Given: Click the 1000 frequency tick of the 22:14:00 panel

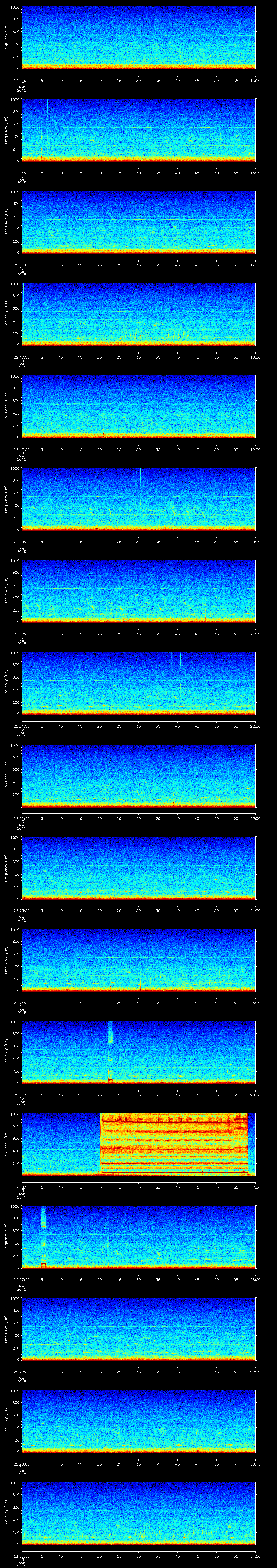Looking at the screenshot, I should (15, 8).
